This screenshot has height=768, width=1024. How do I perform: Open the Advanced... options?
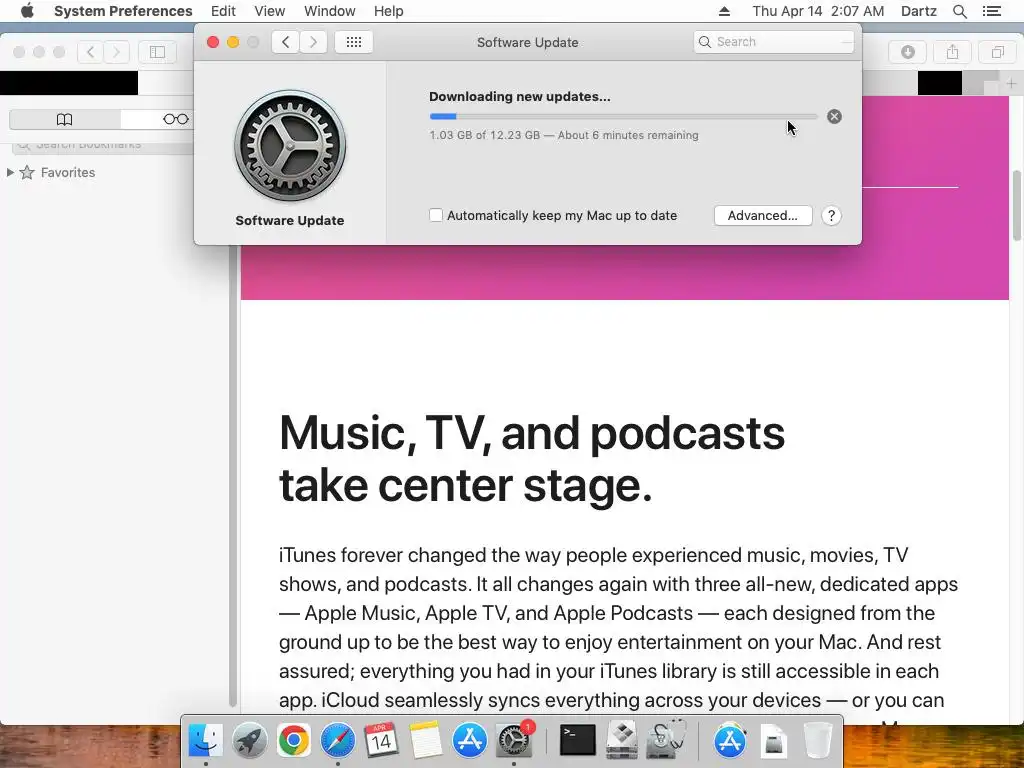click(x=763, y=216)
